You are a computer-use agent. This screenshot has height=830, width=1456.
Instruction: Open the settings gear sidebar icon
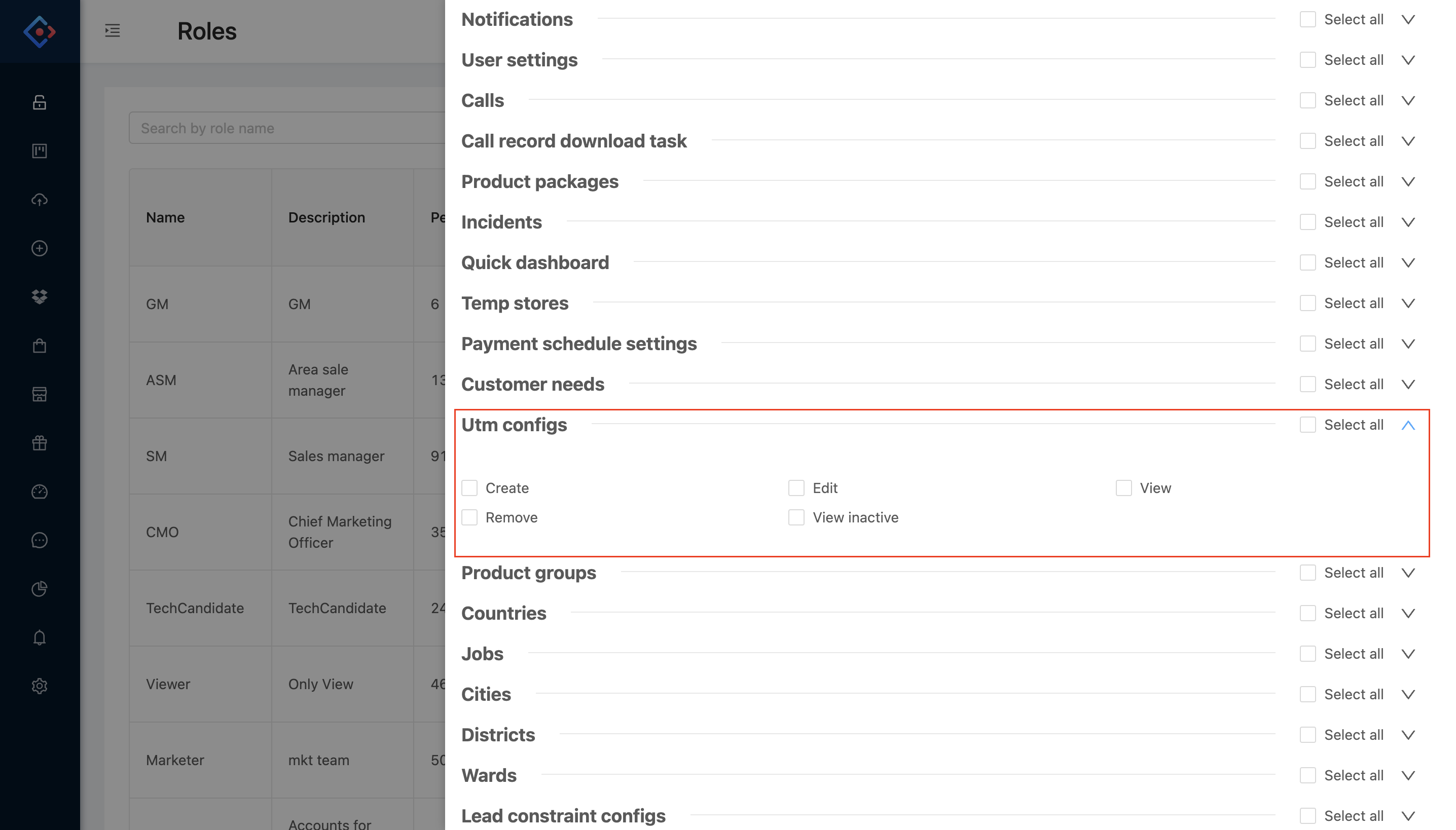(40, 686)
